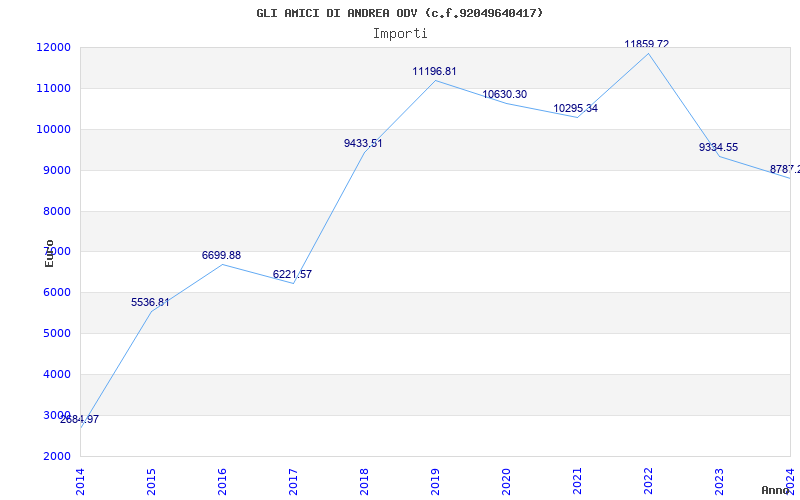
Task: Click the 2014 year axis label
Action: click(80, 482)
